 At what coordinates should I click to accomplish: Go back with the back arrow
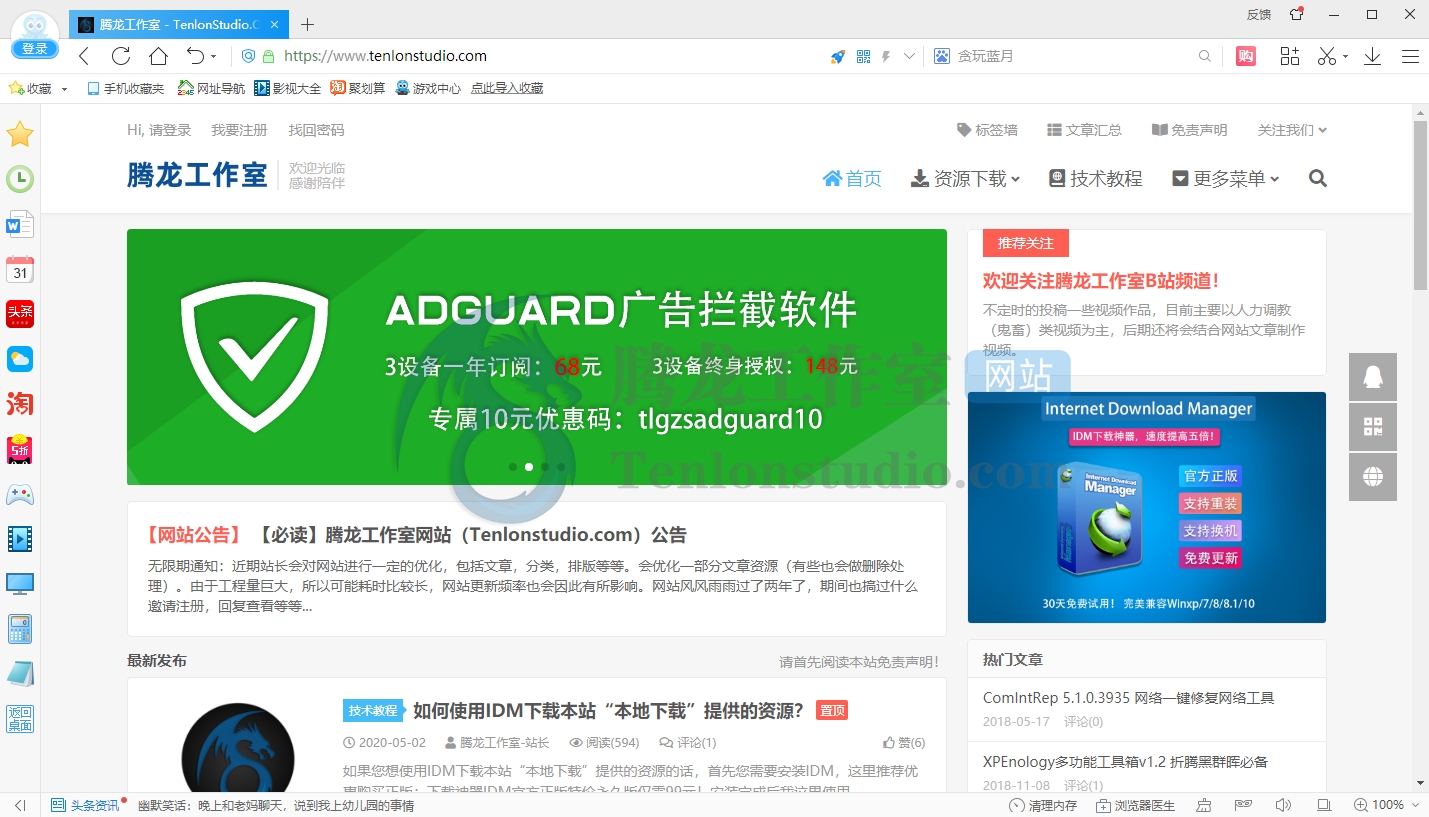(84, 56)
